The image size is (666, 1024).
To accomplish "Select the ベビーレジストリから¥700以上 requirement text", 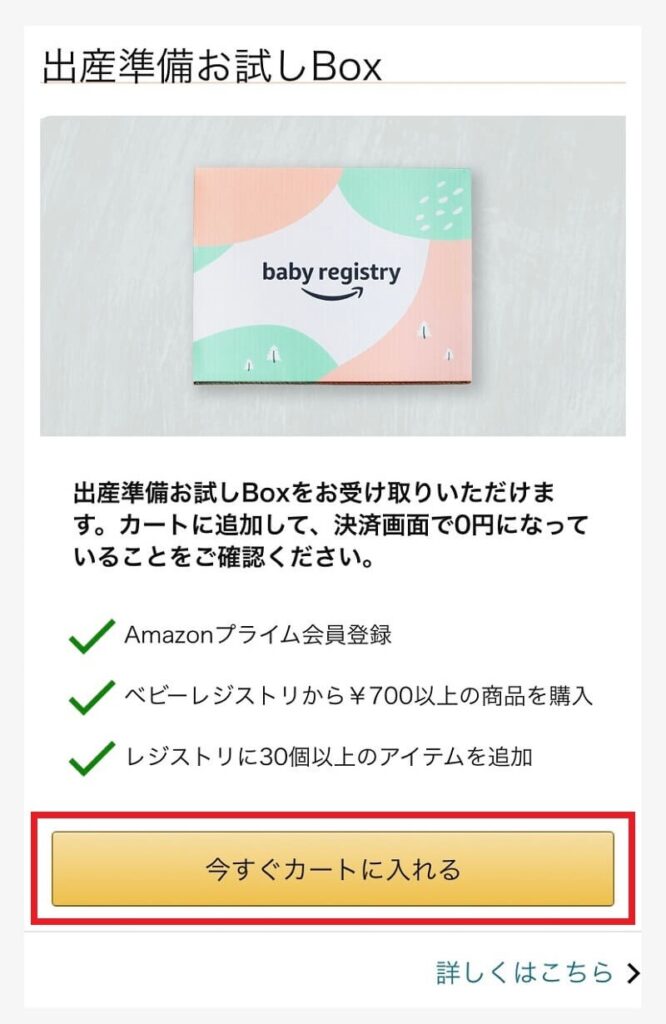I will pyautogui.click(x=358, y=696).
